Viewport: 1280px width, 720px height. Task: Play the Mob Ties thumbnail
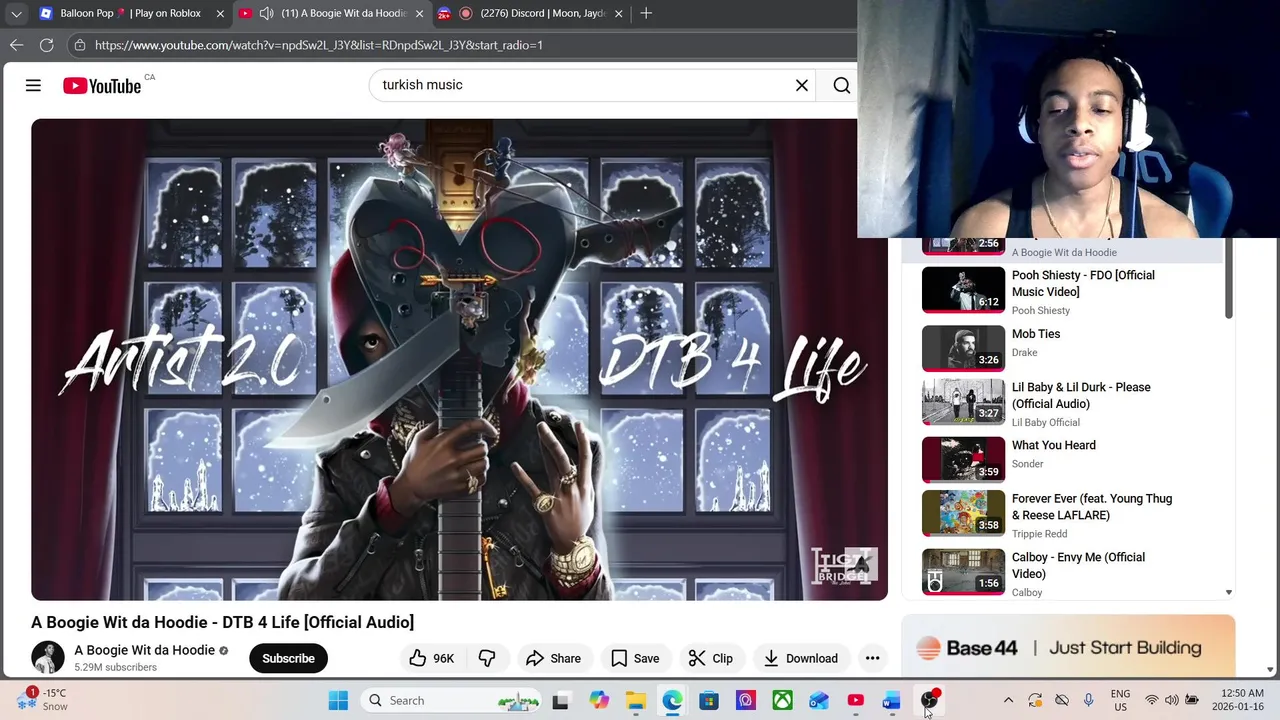963,348
